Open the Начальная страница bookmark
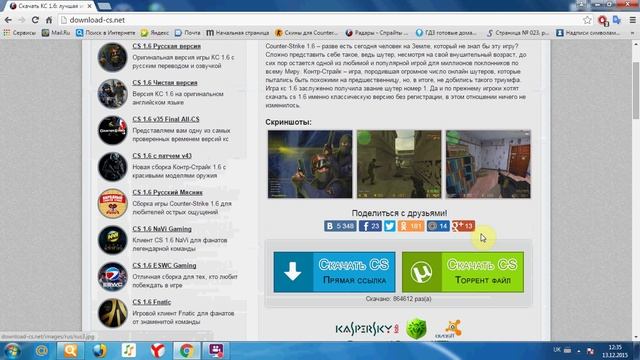Screen dimensions: 640x360 [238, 33]
